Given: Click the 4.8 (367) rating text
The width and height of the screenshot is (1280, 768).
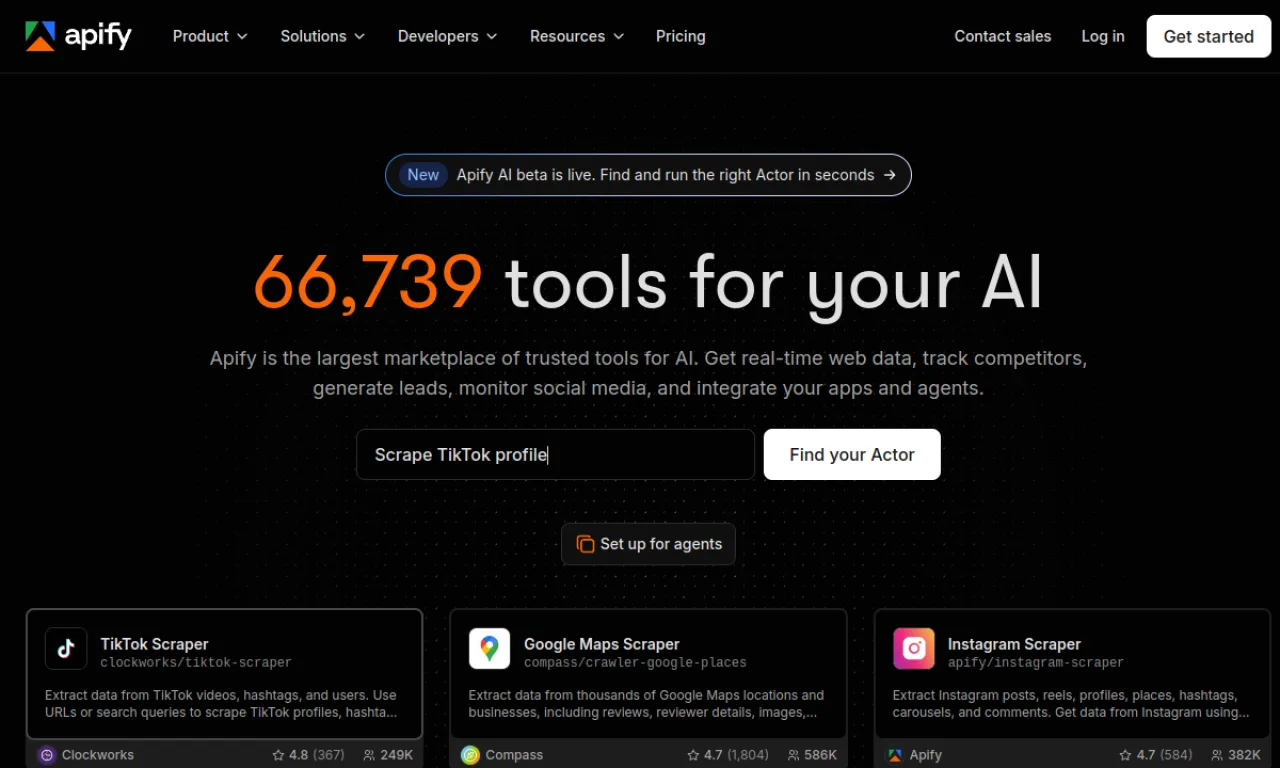Looking at the screenshot, I should (x=316, y=755).
